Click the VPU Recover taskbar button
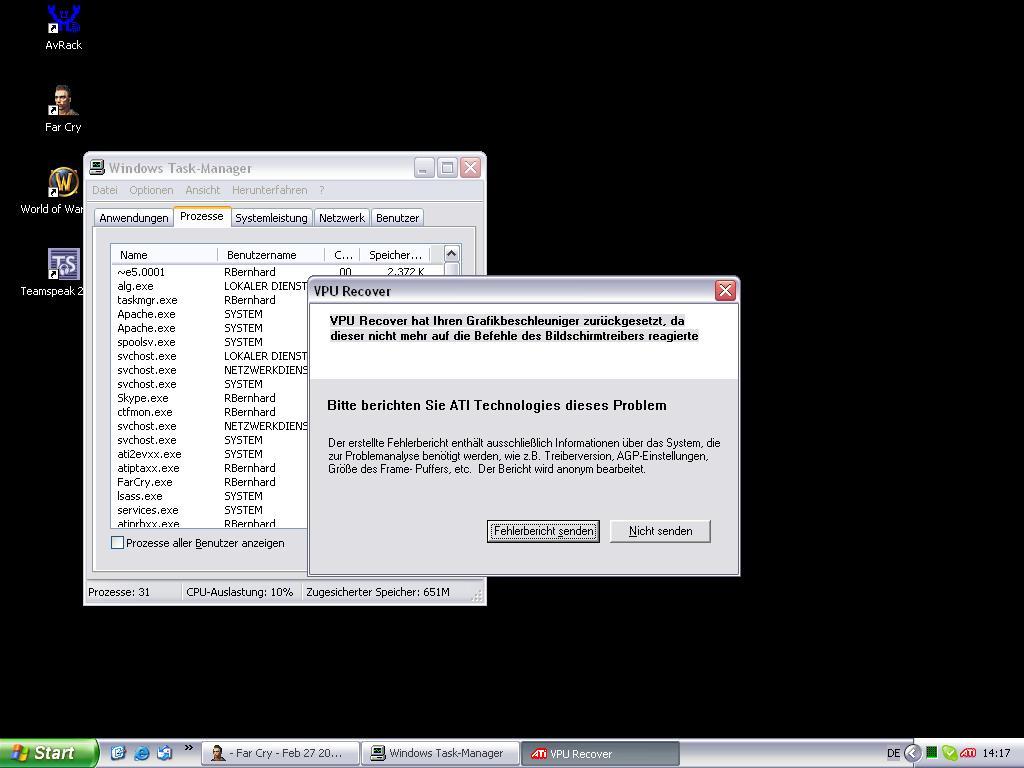This screenshot has width=1024, height=768. (600, 753)
